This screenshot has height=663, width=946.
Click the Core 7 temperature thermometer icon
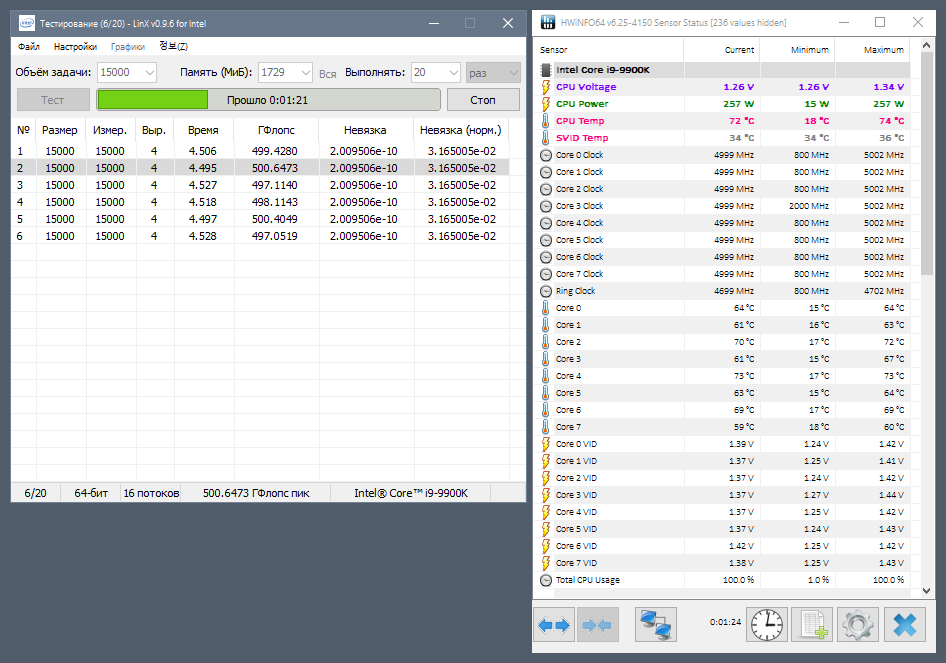pyautogui.click(x=545, y=427)
